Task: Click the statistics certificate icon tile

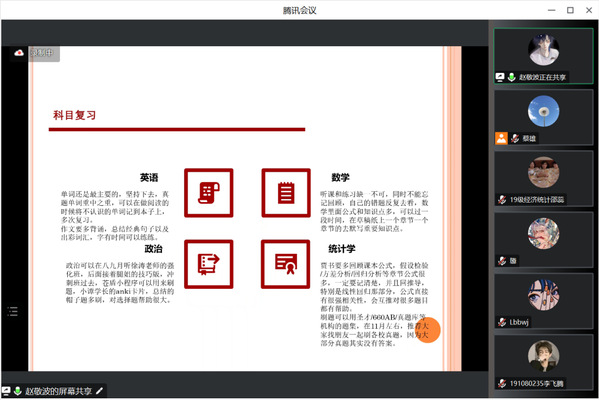Action: click(x=285, y=264)
